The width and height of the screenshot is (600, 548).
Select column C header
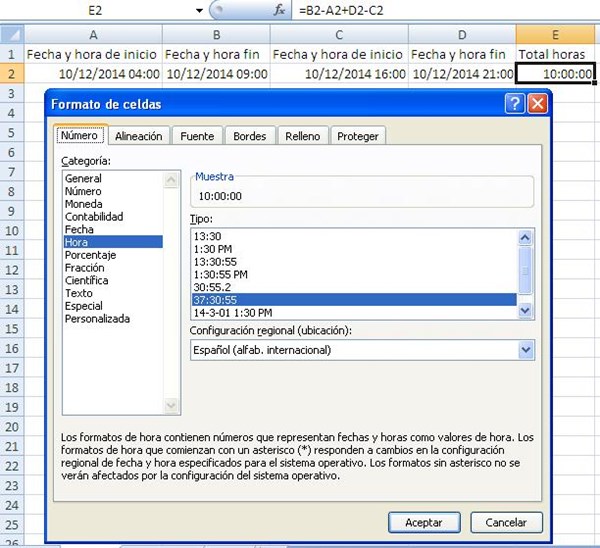[x=339, y=35]
